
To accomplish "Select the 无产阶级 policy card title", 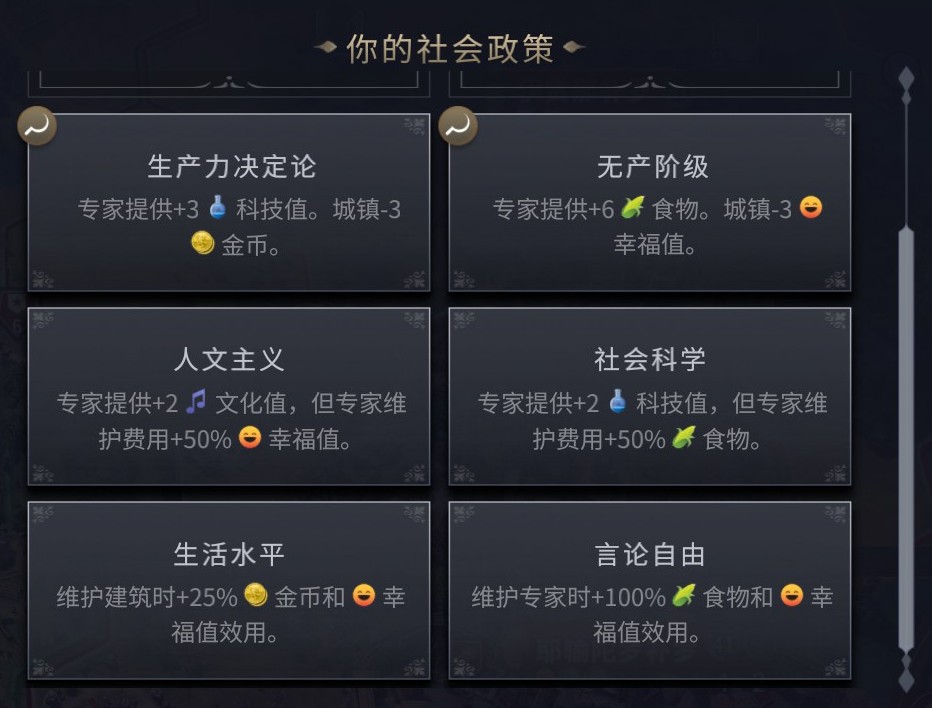I will point(652,166).
